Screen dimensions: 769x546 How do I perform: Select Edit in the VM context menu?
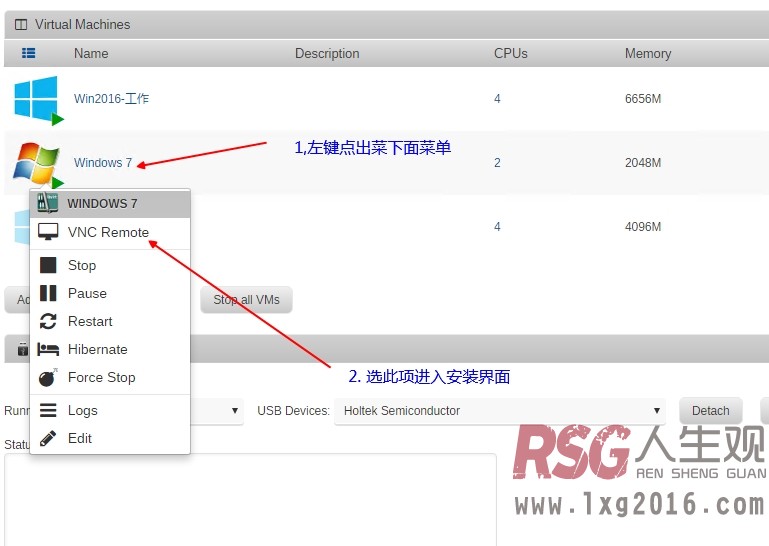110,438
